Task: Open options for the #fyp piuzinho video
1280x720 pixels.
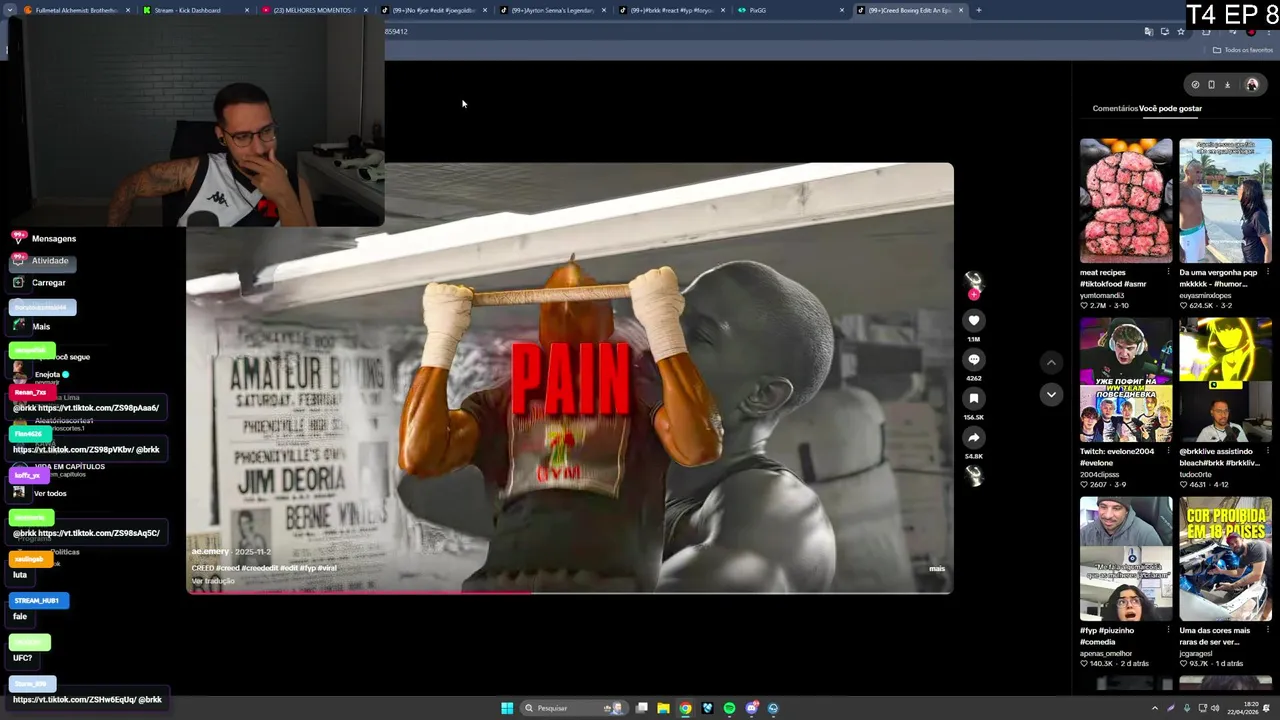Action: [x=1168, y=630]
